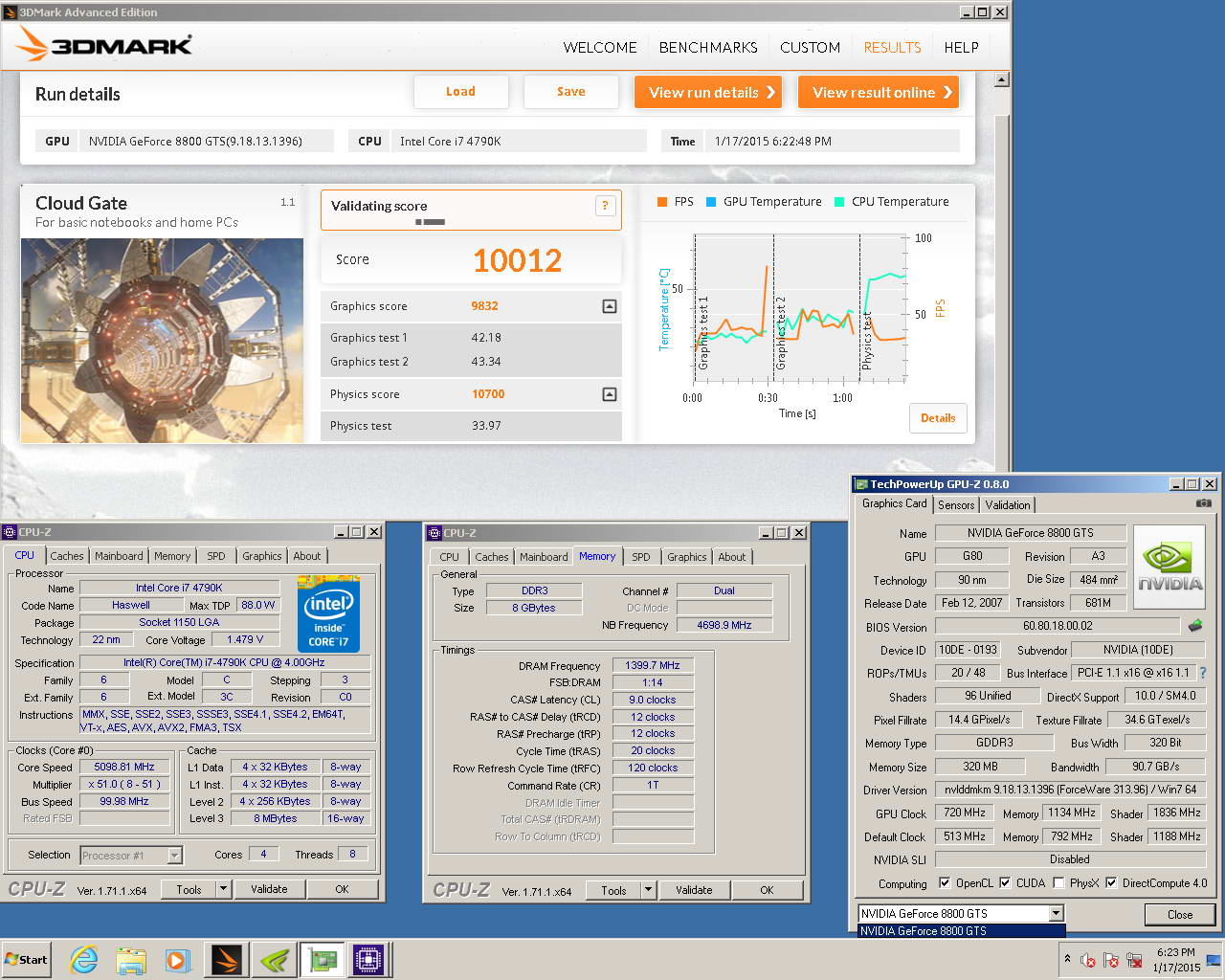This screenshot has width=1225, height=980.
Task: Open About tab in left CPU-Z window
Action: 307,555
